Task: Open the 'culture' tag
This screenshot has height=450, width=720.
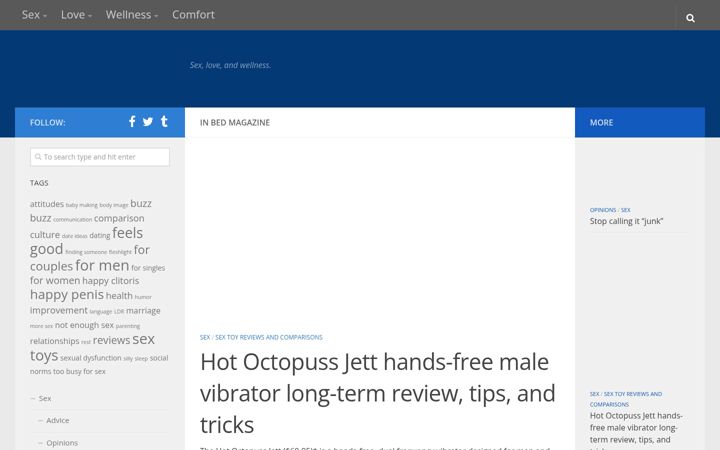Action: [x=45, y=235]
